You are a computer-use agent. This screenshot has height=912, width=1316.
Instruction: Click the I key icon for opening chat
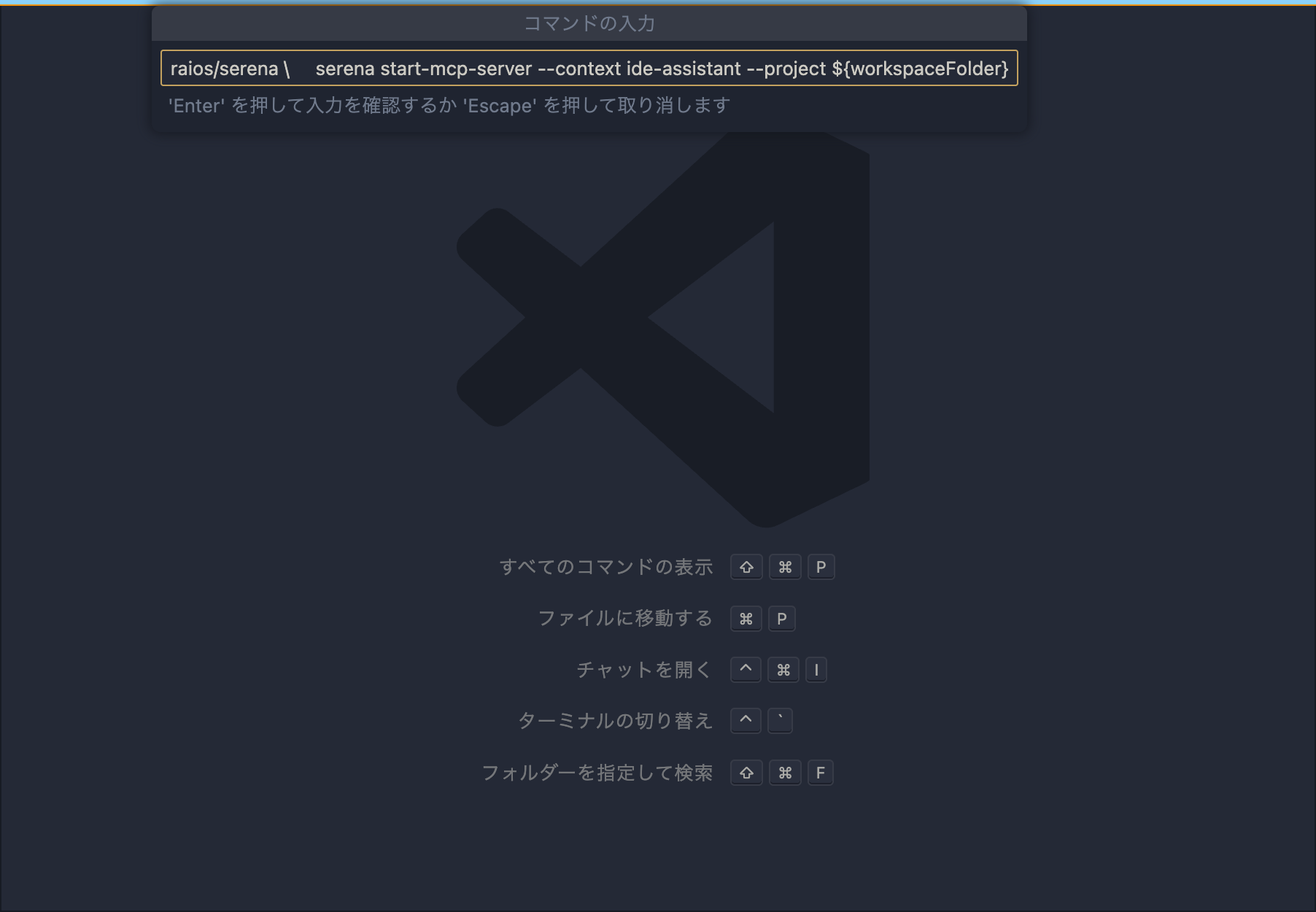pos(816,669)
